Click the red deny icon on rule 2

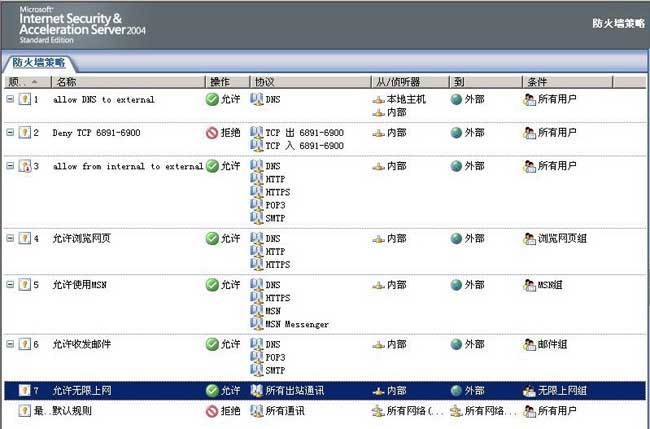[x=212, y=132]
